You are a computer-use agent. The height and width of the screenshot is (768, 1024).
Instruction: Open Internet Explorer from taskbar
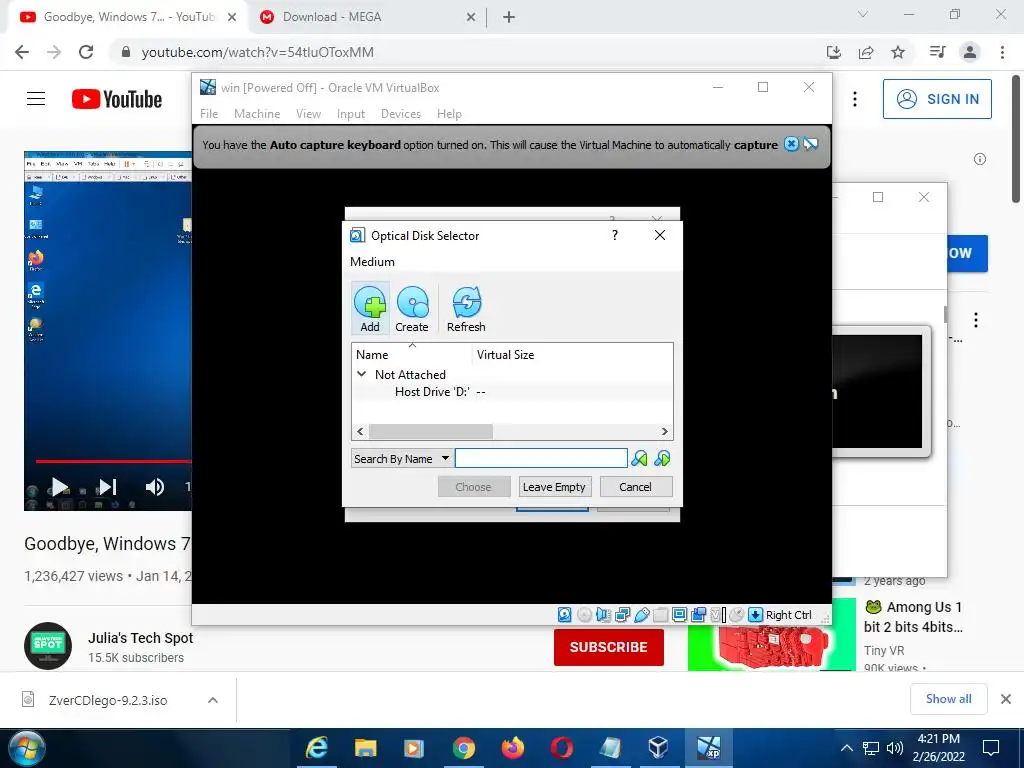pos(317,747)
